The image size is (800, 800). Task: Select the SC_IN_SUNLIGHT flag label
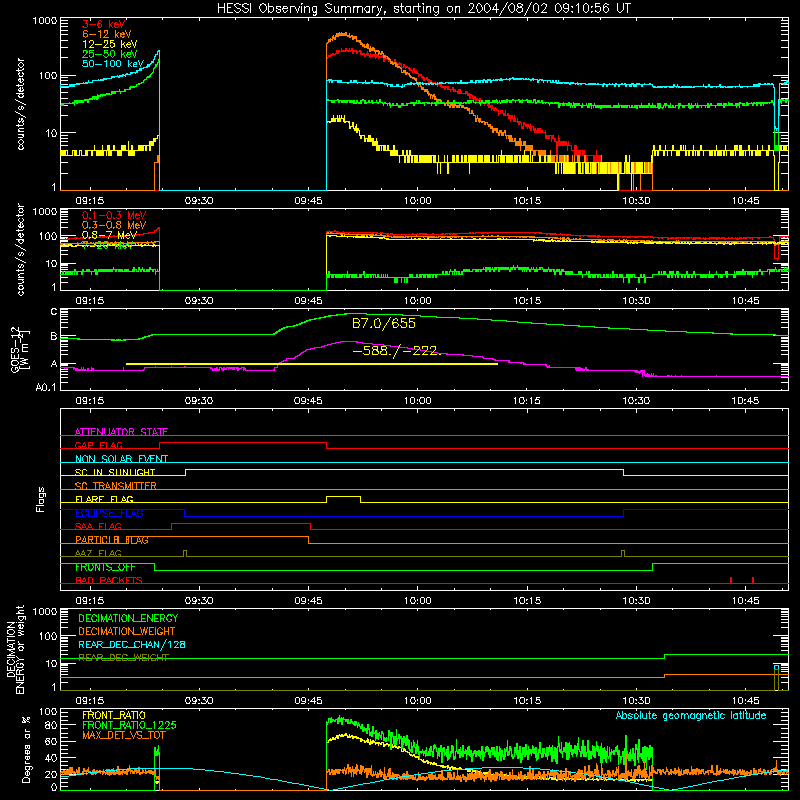pyautogui.click(x=114, y=472)
